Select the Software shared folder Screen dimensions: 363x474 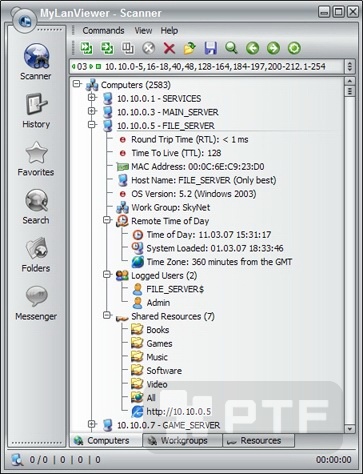(164, 371)
